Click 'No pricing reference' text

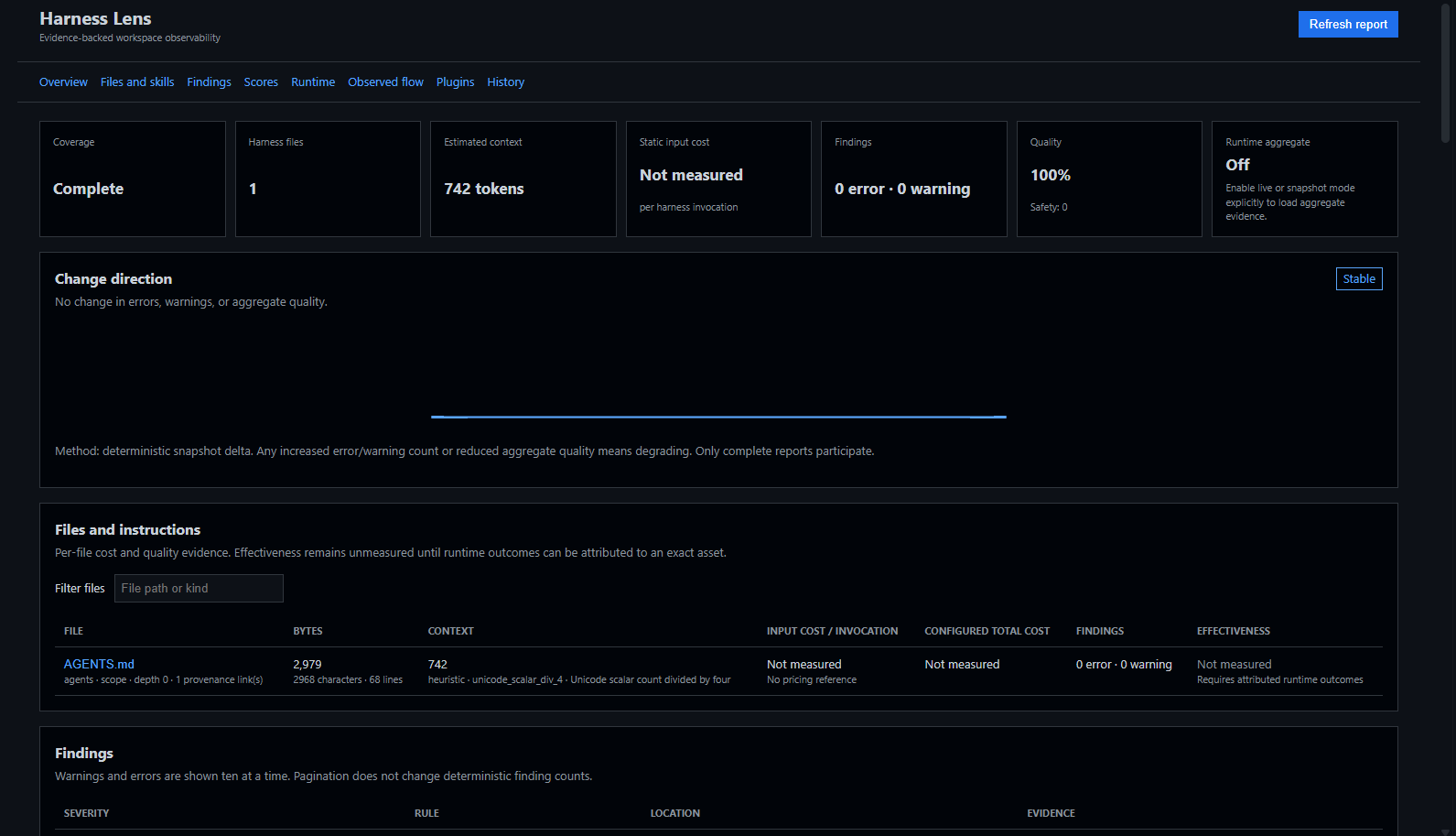click(x=812, y=679)
